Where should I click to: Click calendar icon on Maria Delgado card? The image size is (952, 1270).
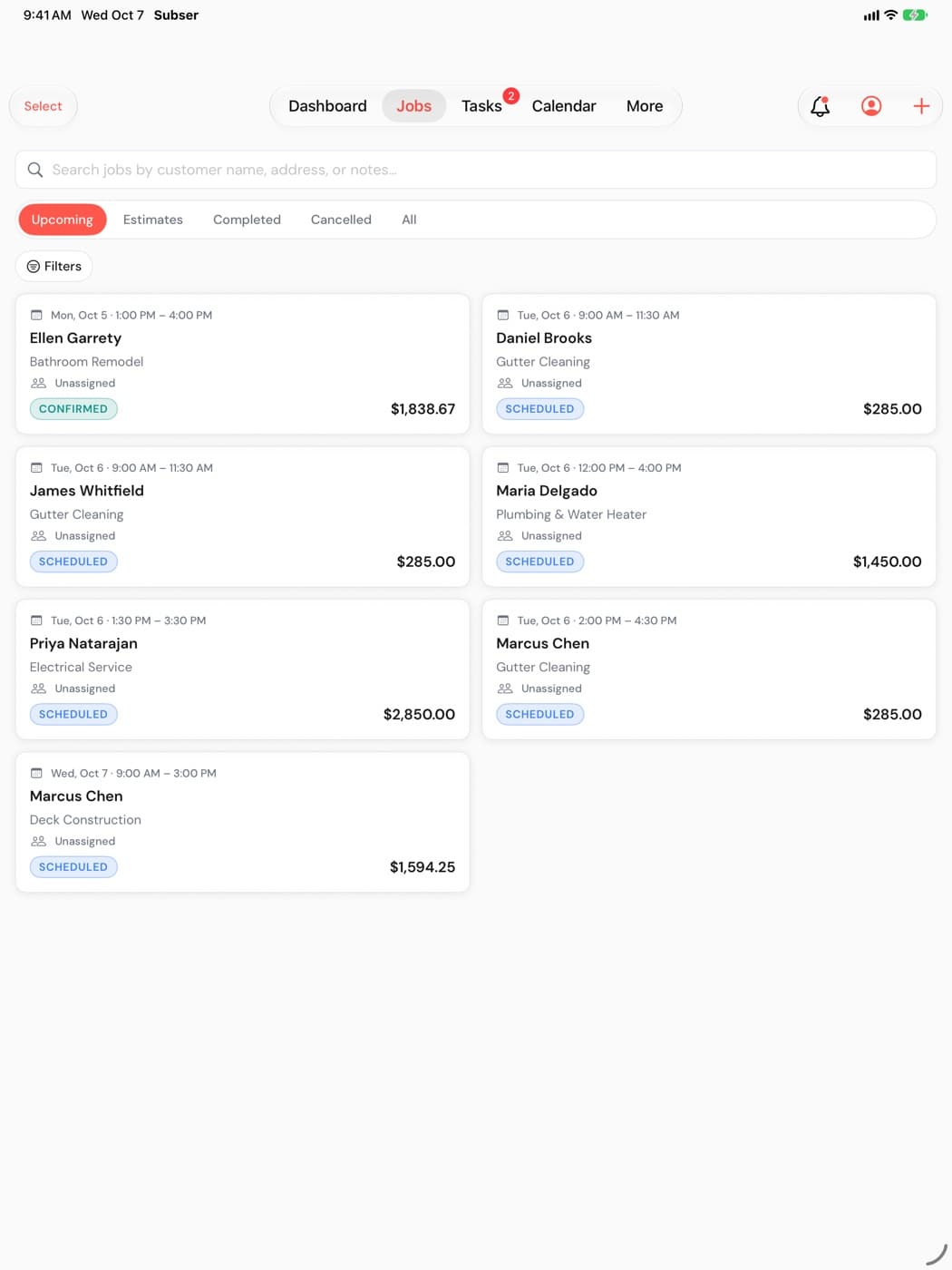click(x=503, y=468)
